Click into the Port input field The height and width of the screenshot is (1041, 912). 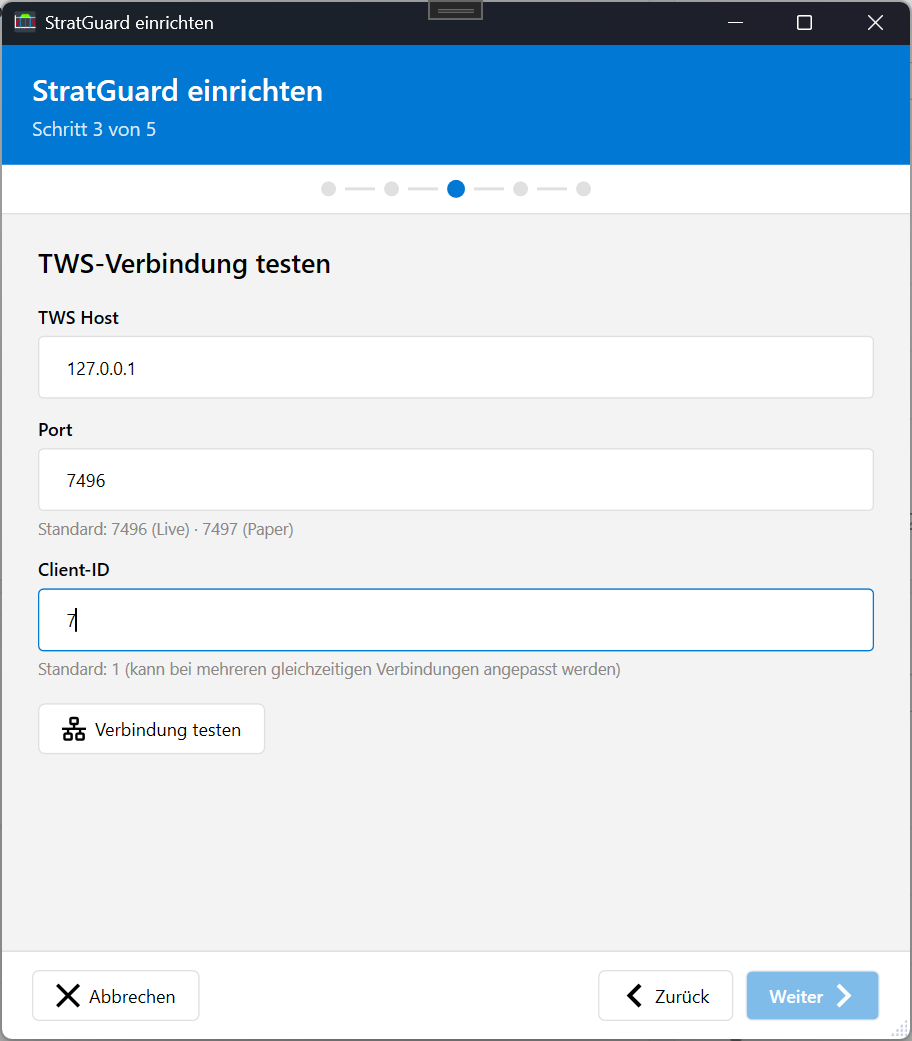coord(456,480)
